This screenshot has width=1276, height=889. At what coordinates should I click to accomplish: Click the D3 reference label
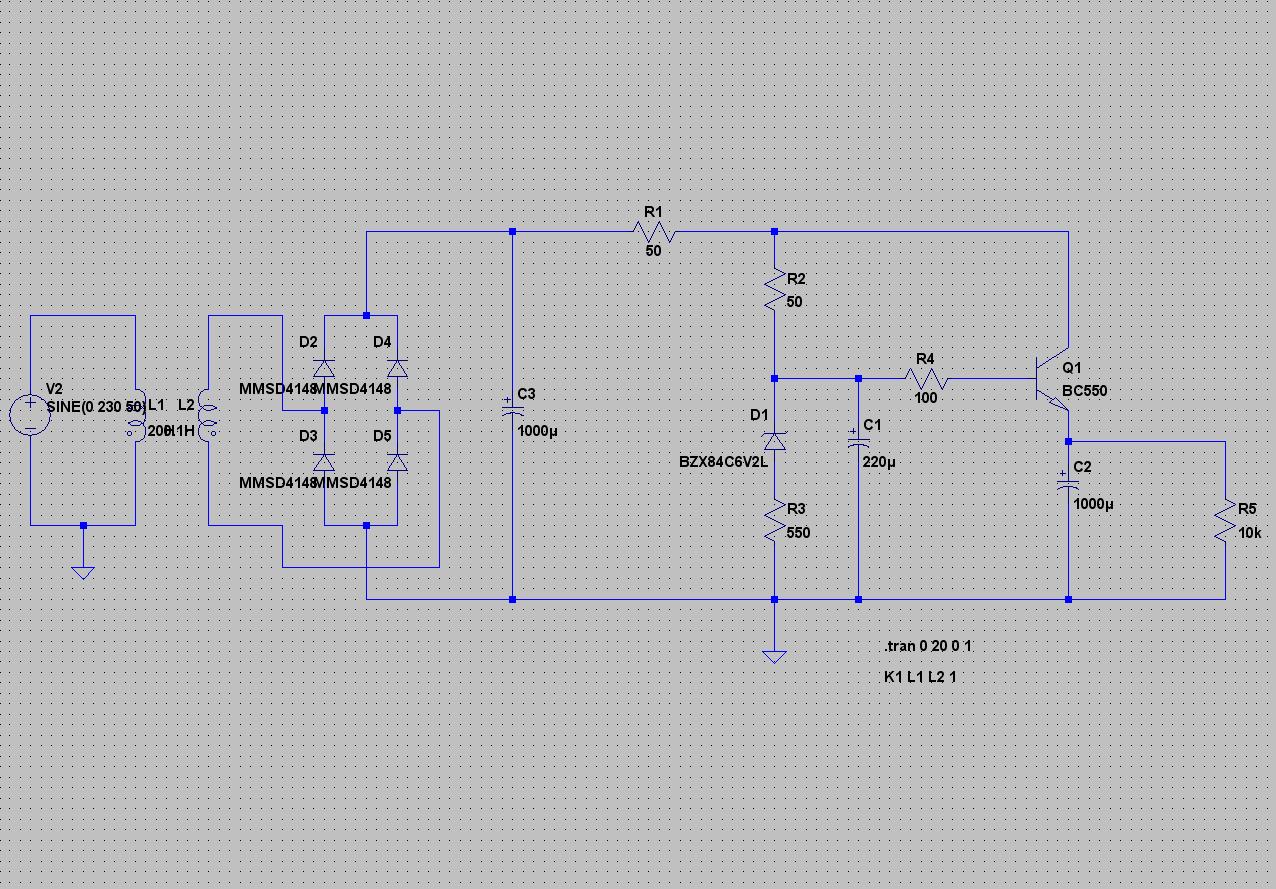pos(309,437)
